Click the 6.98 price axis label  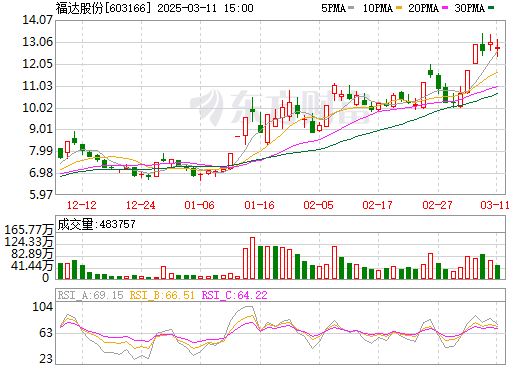pyautogui.click(x=41, y=173)
